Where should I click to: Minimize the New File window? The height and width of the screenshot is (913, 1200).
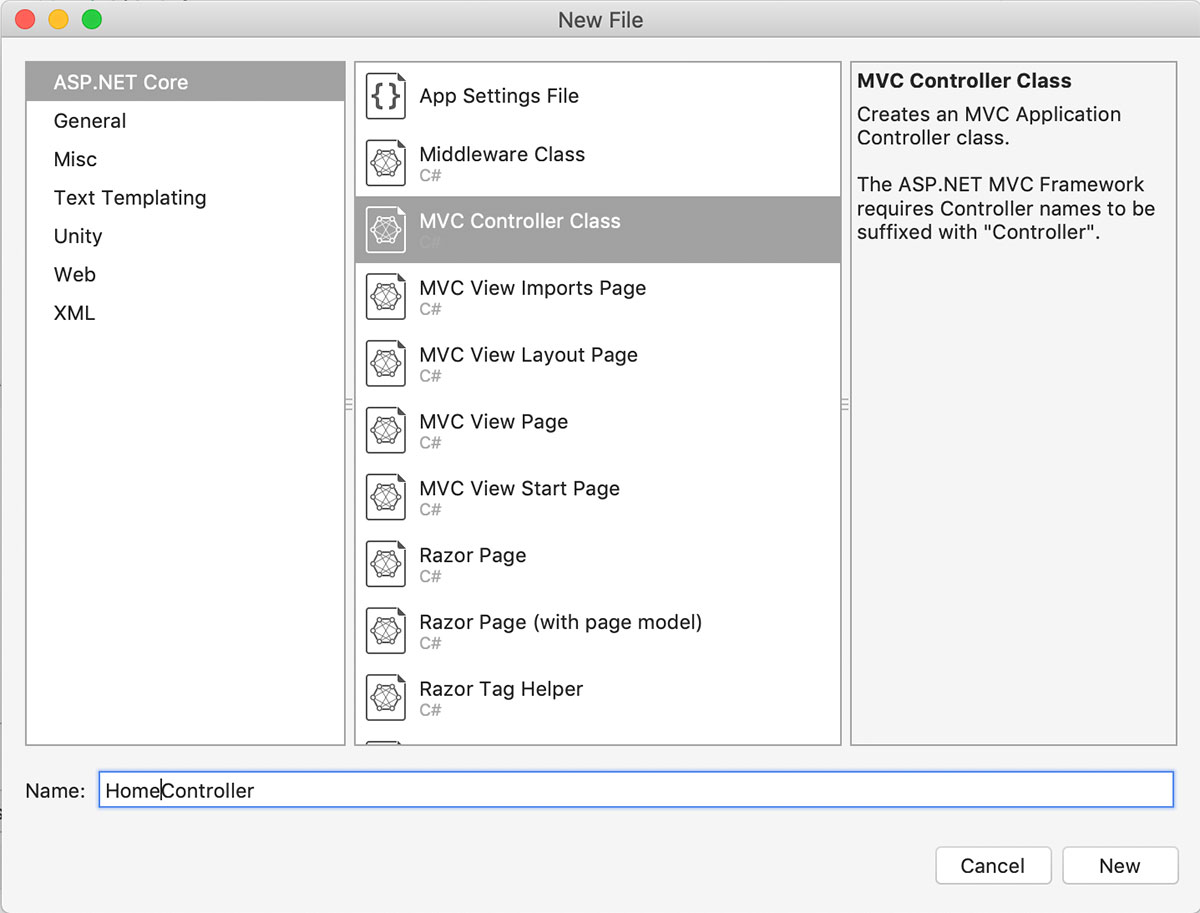[58, 19]
